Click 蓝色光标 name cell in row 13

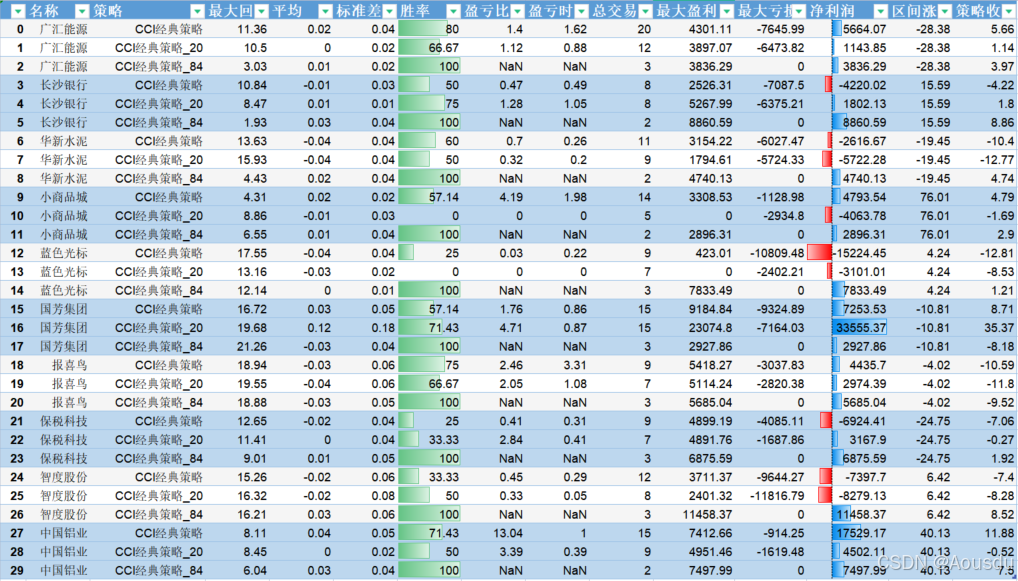click(64, 272)
